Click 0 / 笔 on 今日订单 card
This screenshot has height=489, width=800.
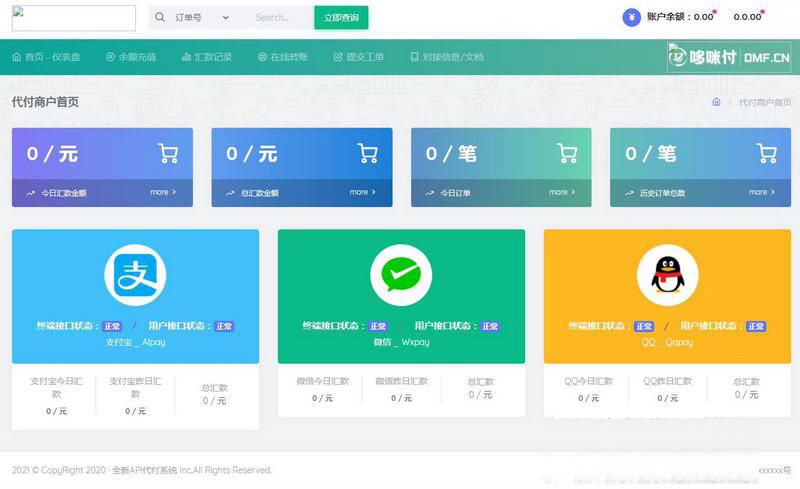(x=451, y=154)
